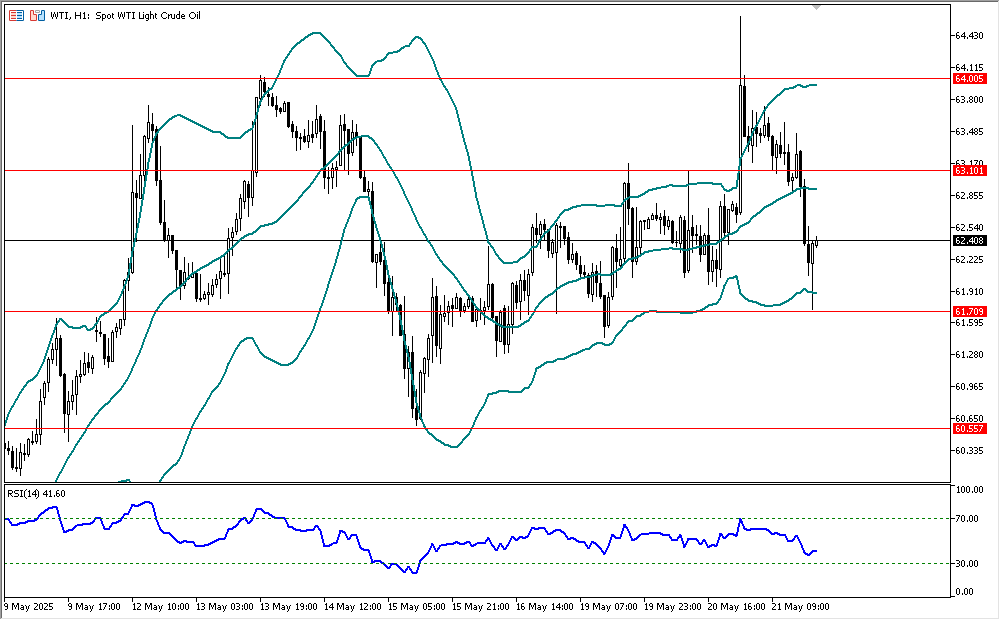Click the '13 May 03:00' time axis label
Screen dimensions: 1000x620
[x=224, y=607]
